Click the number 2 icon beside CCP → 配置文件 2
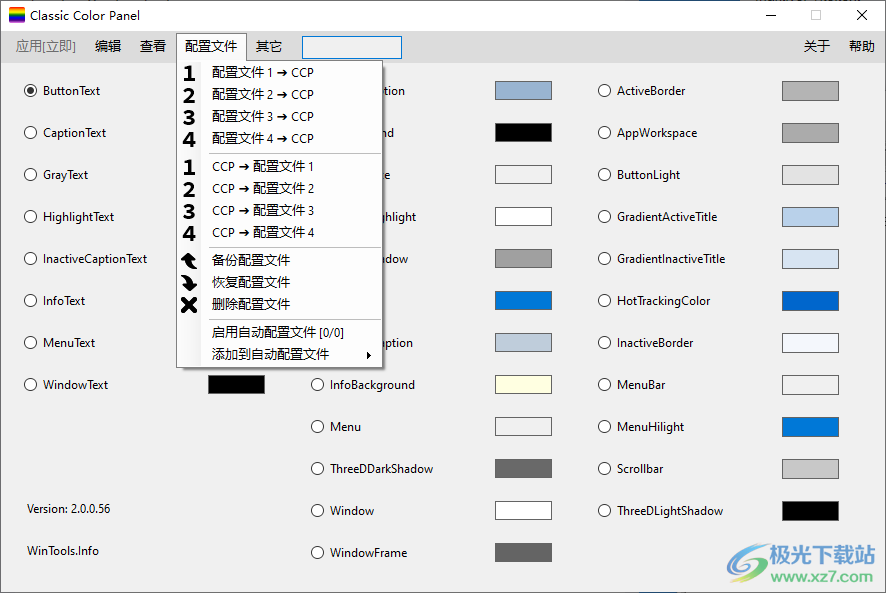886x593 pixels. (189, 189)
